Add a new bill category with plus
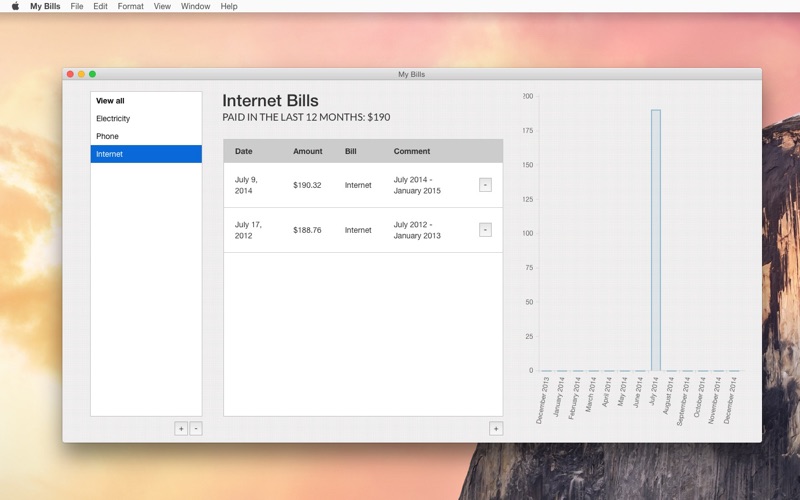Image resolution: width=800 pixels, height=500 pixels. (x=181, y=429)
